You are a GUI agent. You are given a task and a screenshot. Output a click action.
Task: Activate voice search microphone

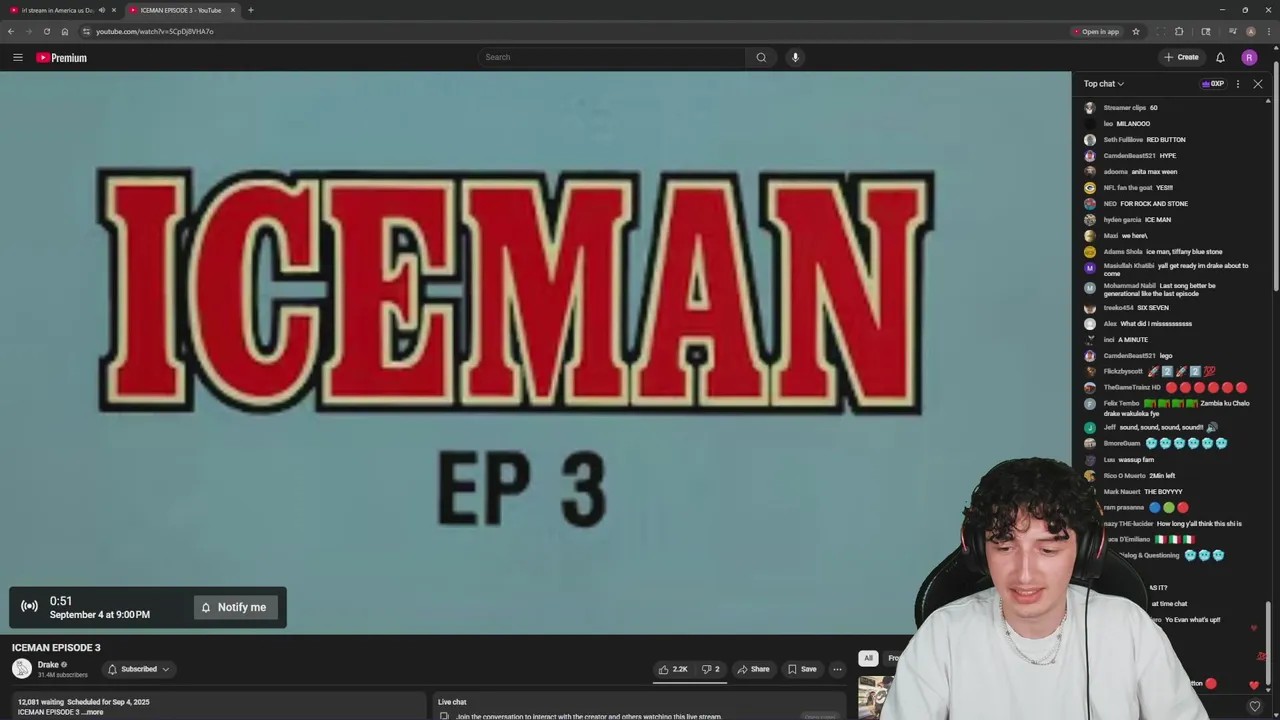click(795, 57)
